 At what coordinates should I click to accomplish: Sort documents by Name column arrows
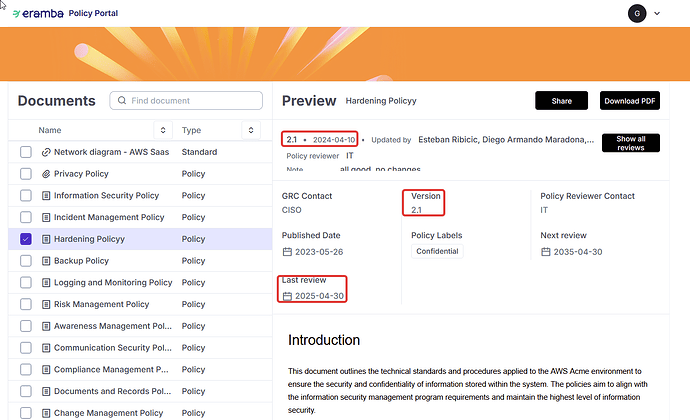[x=163, y=130]
